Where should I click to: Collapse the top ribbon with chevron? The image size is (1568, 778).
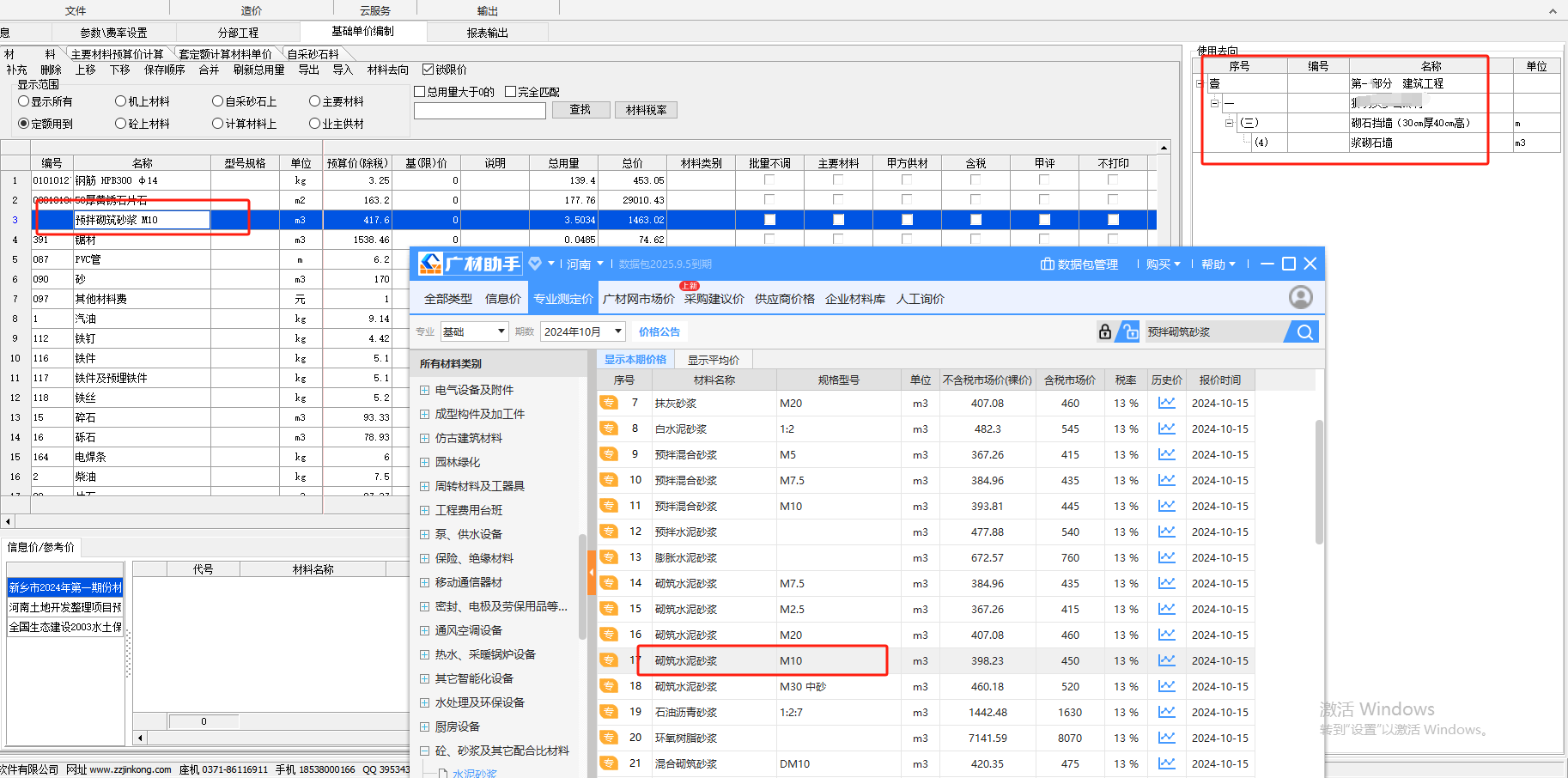(1553, 11)
